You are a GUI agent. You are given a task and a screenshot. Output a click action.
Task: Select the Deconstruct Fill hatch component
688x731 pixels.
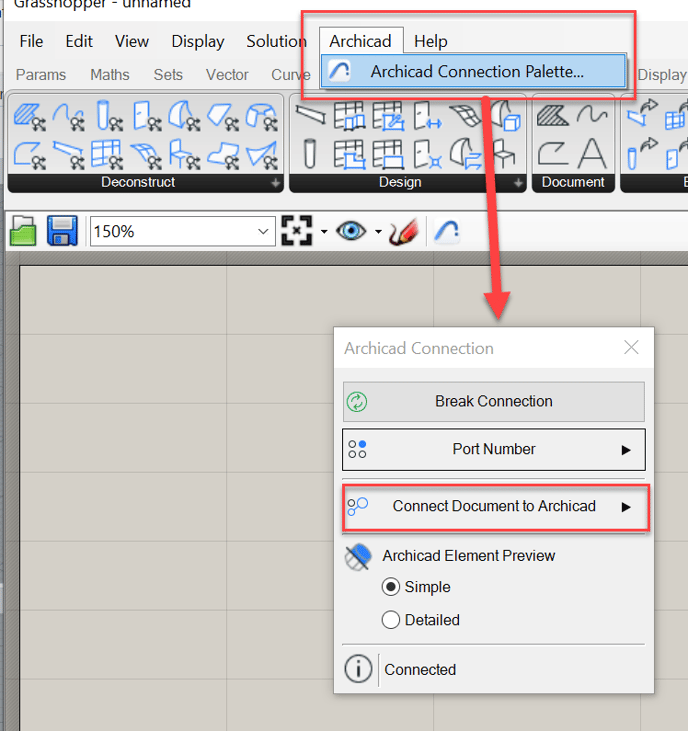pos(29,117)
